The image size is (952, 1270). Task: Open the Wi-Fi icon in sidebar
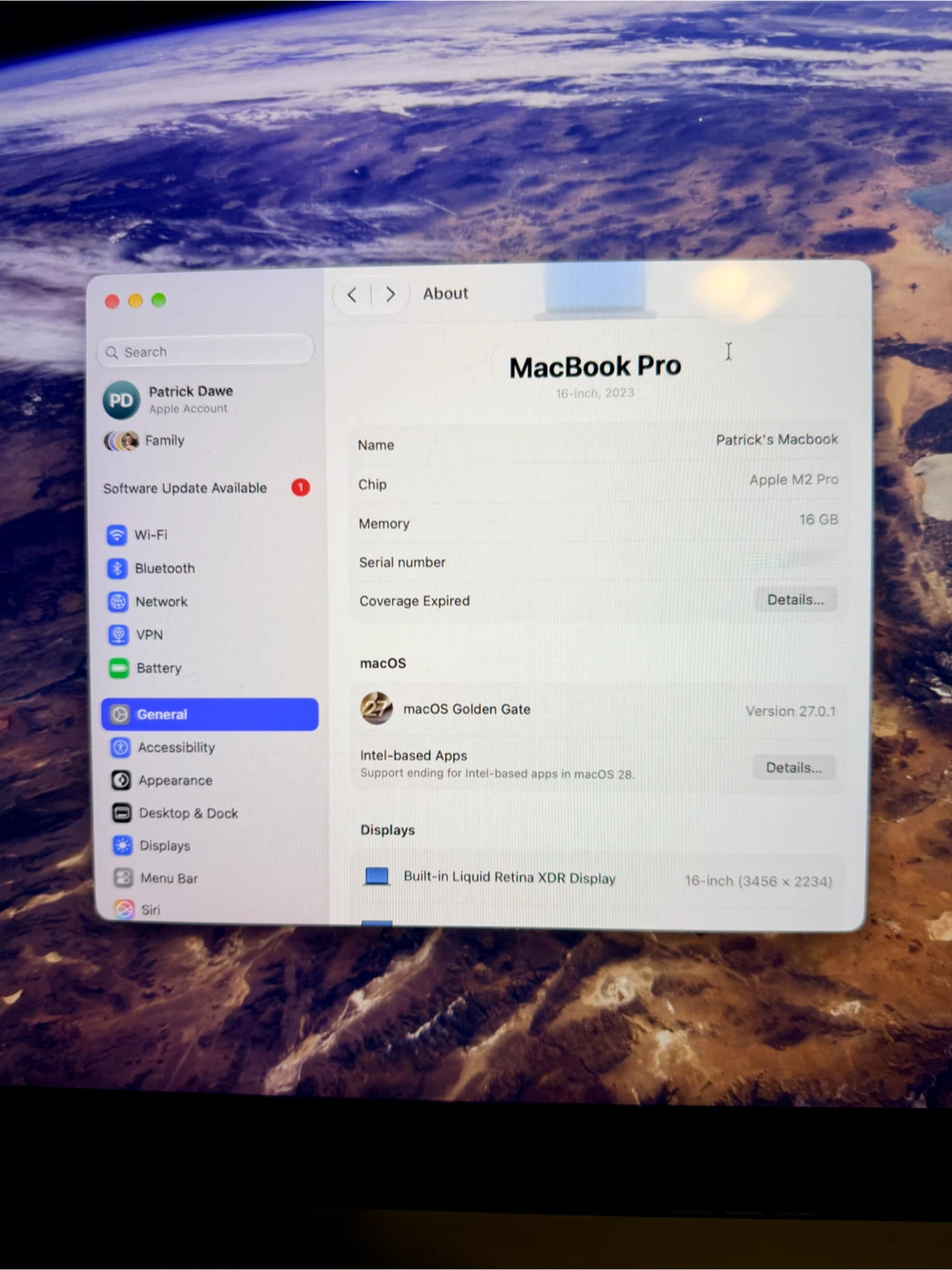click(x=116, y=534)
